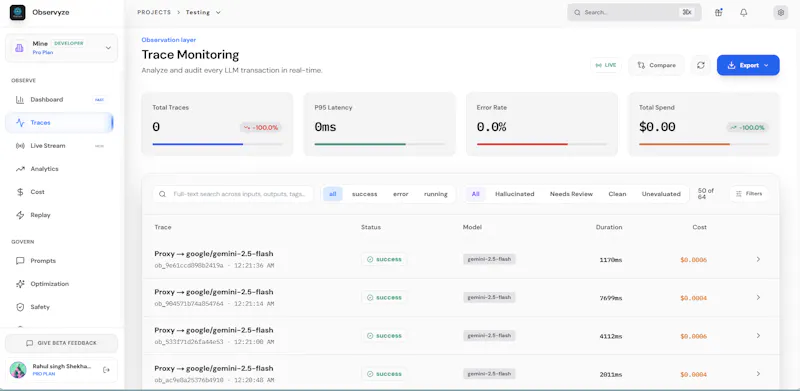
Task: Click the Total Traces progress bar
Action: 217,144
